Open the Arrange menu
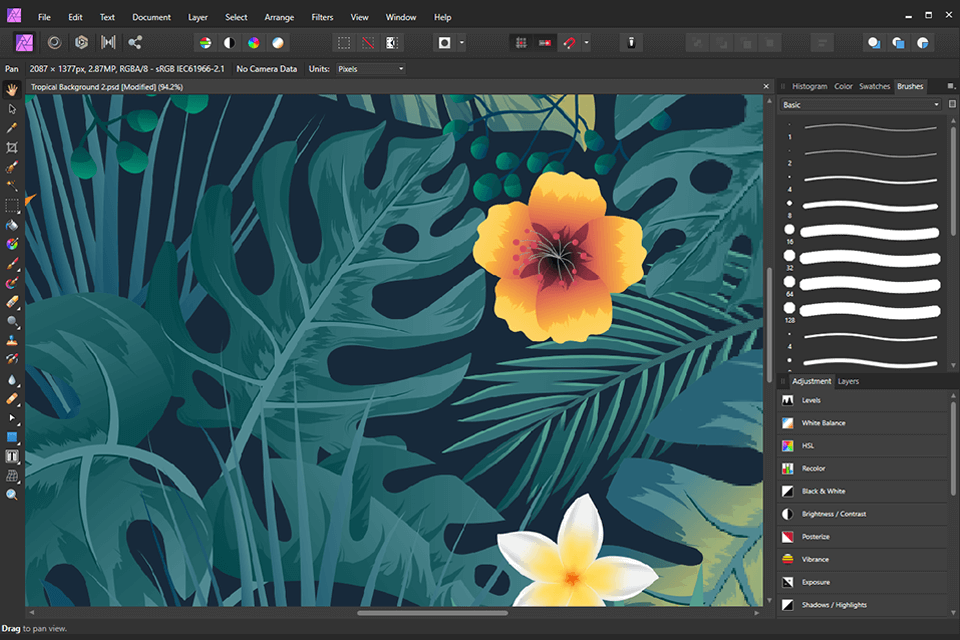The height and width of the screenshot is (640, 960). point(279,17)
